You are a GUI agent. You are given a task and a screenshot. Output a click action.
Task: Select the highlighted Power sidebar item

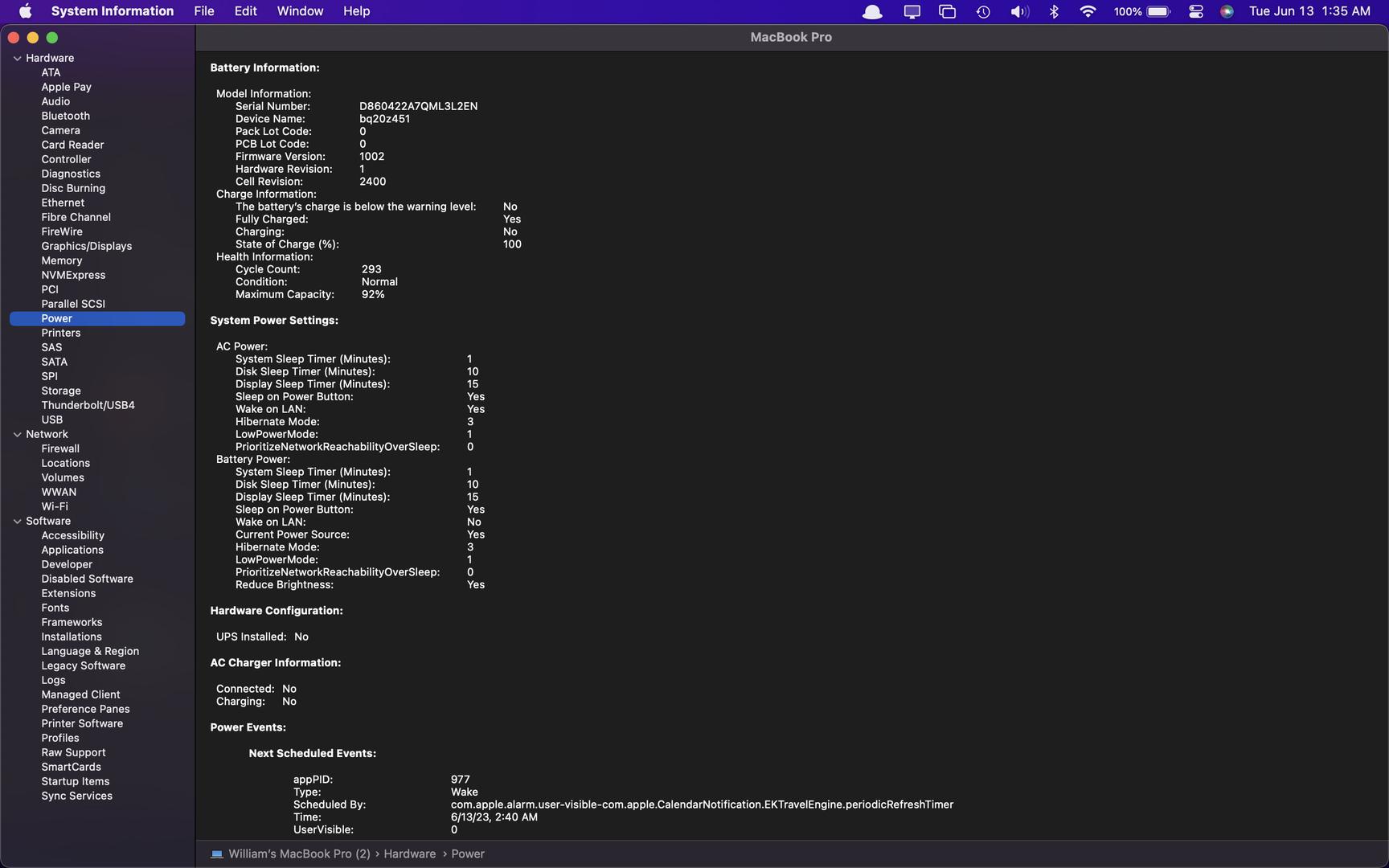(97, 318)
